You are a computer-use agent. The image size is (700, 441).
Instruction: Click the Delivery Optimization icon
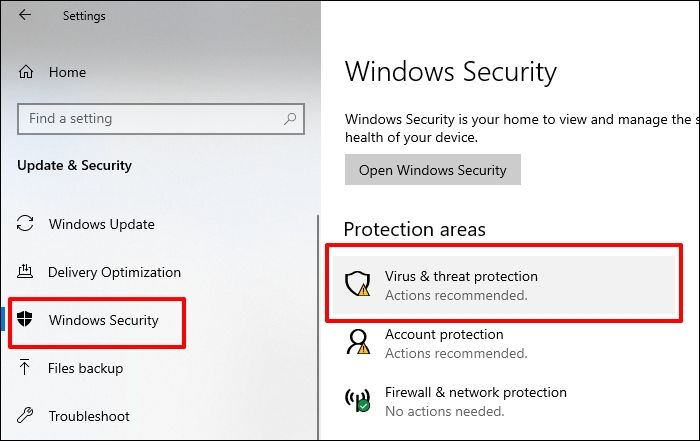pos(26,272)
